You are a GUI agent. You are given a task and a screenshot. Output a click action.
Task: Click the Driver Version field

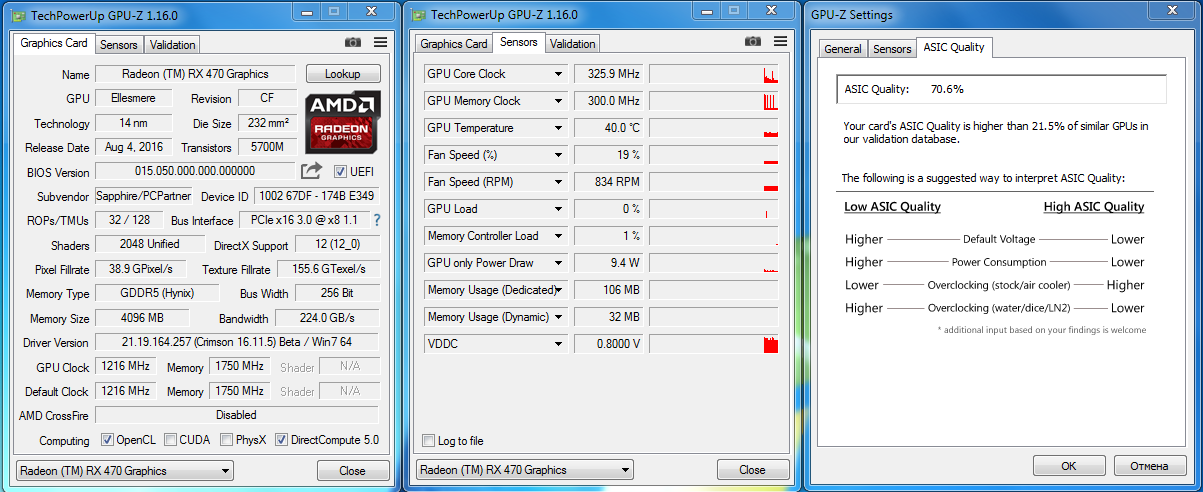tap(237, 342)
